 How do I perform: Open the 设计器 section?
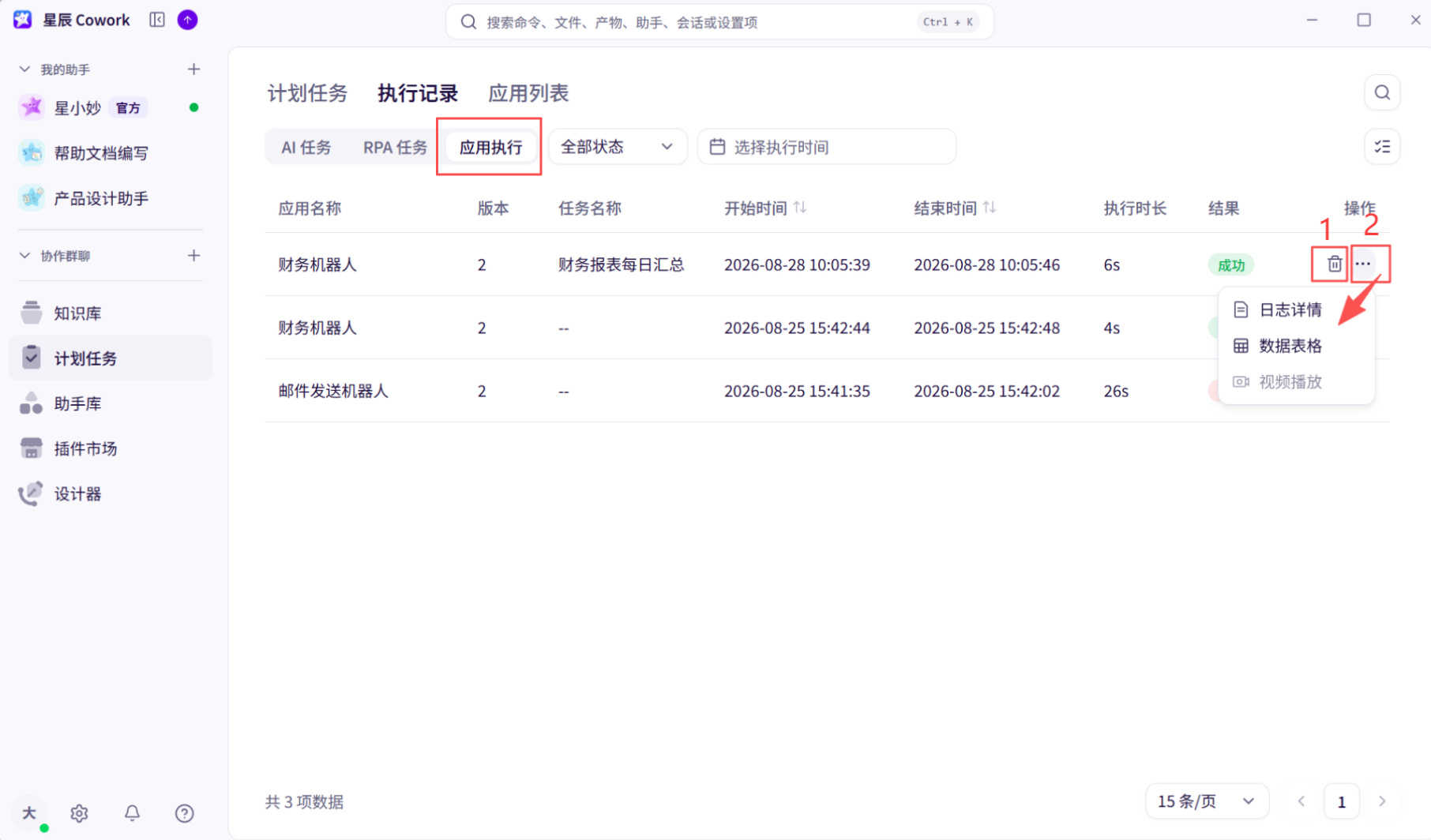(x=111, y=494)
